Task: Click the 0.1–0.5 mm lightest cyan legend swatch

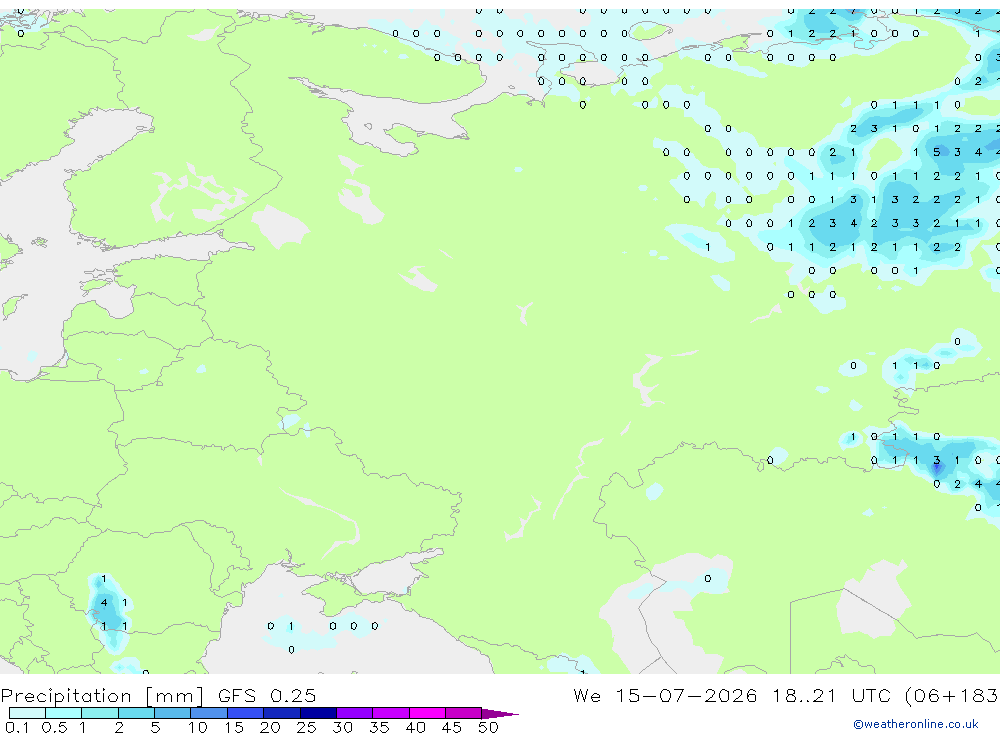Action: coord(27,713)
